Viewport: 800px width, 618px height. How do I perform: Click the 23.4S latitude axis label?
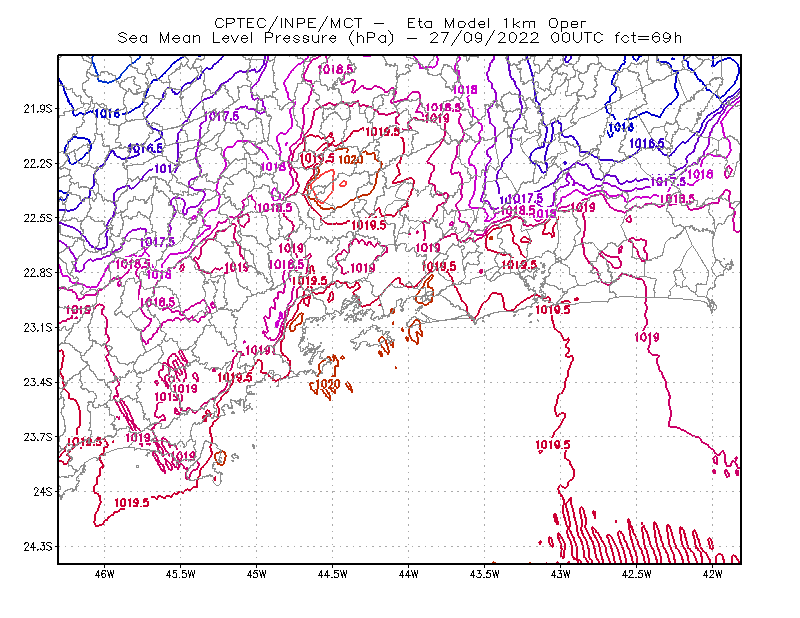click(x=38, y=382)
